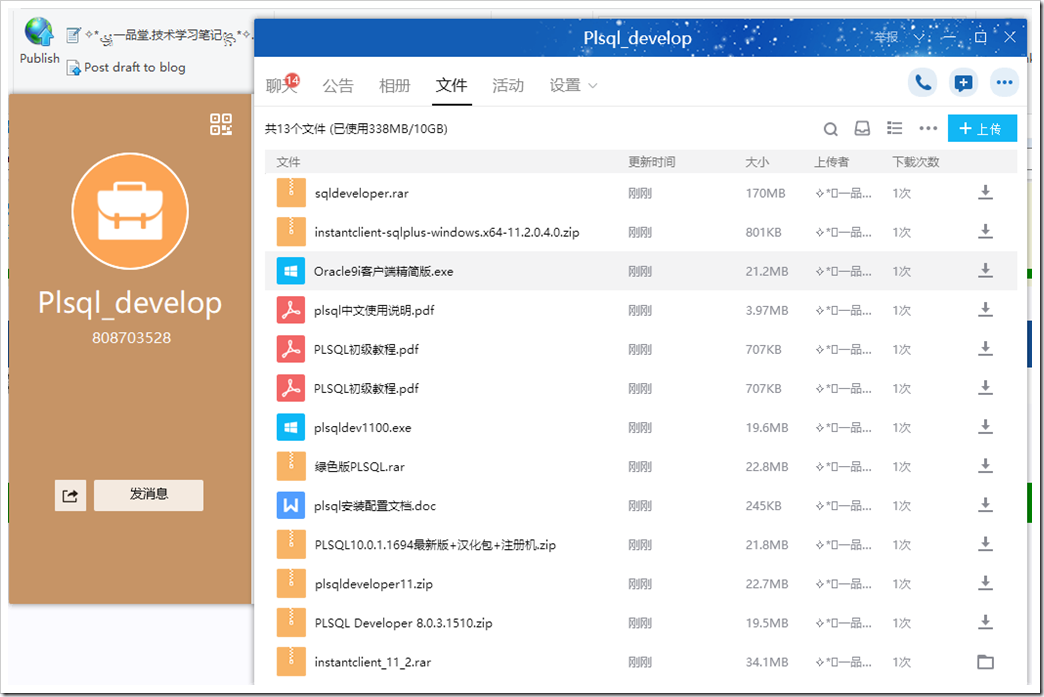Click uploader name in sqldeveloper.rar row
Viewport: 1044px width, 697px height.
[843, 193]
